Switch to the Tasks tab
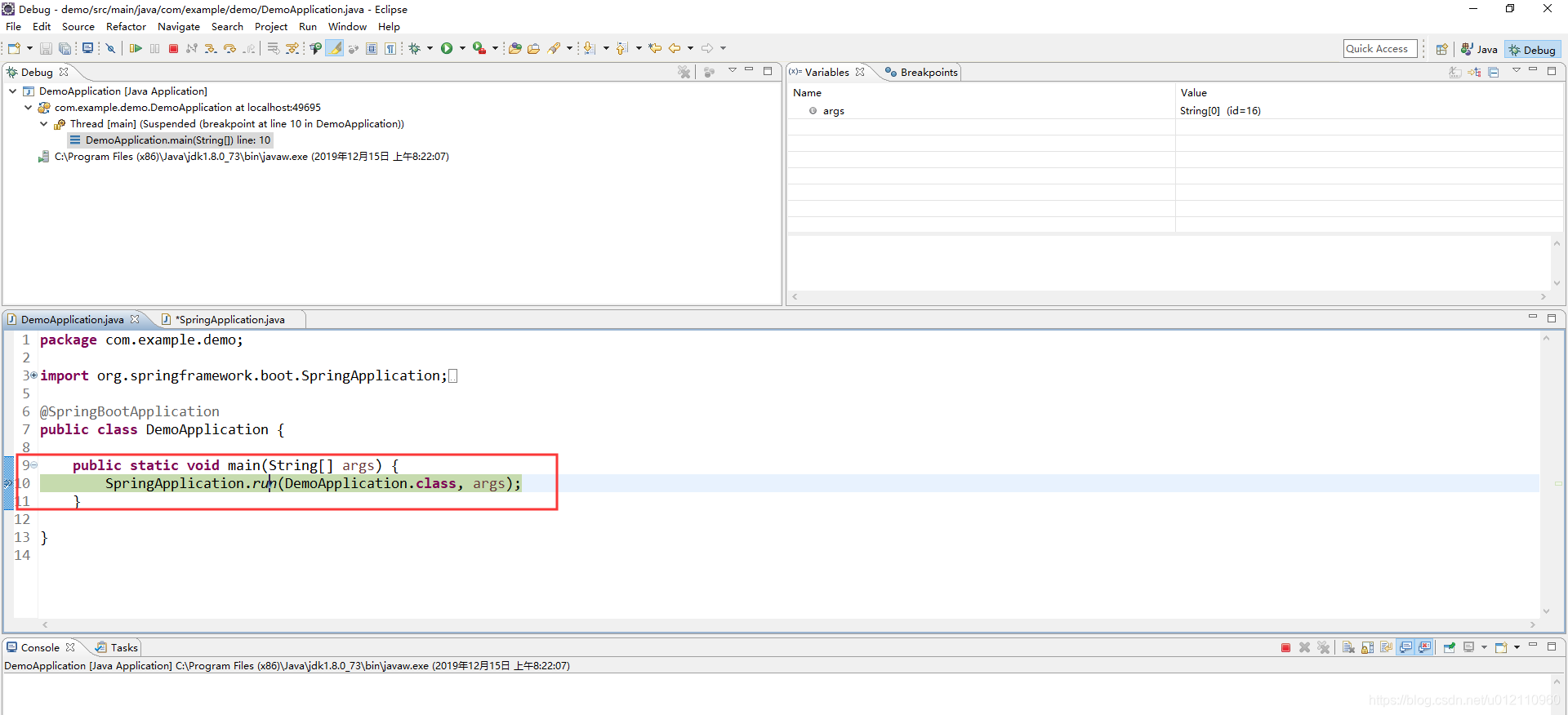 (x=117, y=648)
